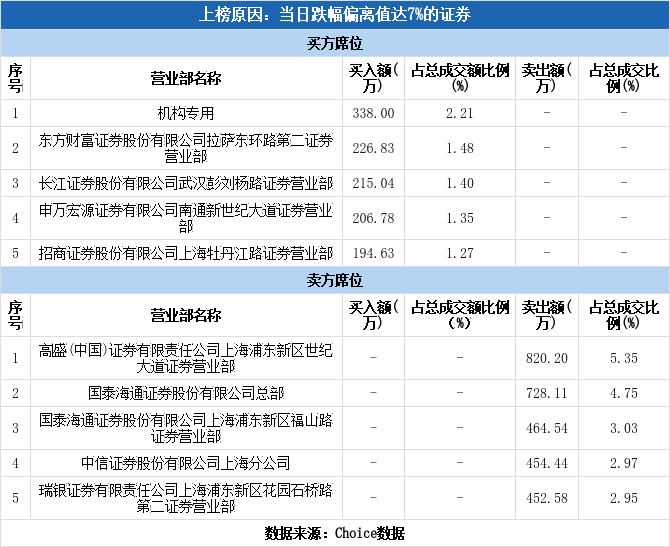This screenshot has width=670, height=547.
Task: Click buy amount 215.04
Action: 373,183
